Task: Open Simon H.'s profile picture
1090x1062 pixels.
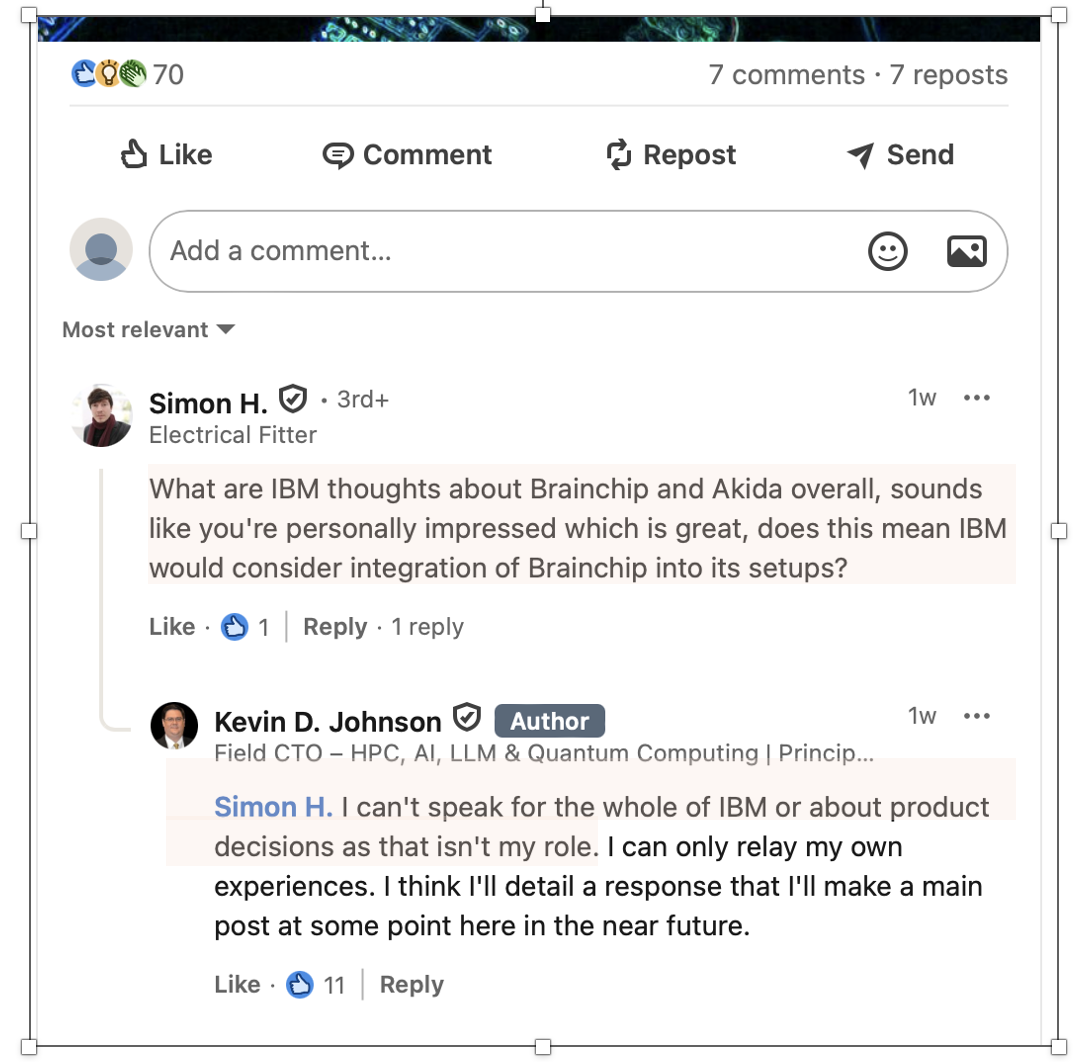Action: (102, 415)
